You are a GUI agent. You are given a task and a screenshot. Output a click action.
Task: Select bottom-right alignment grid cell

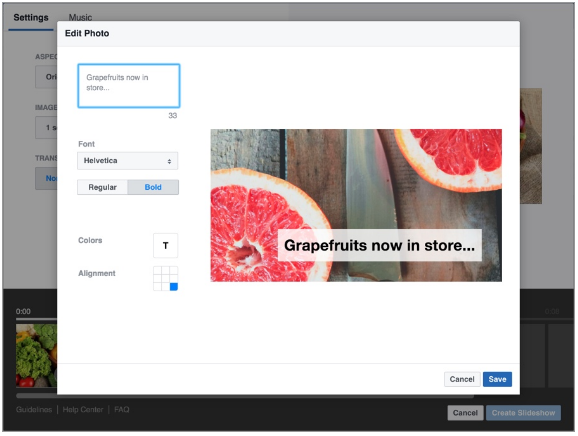[174, 286]
